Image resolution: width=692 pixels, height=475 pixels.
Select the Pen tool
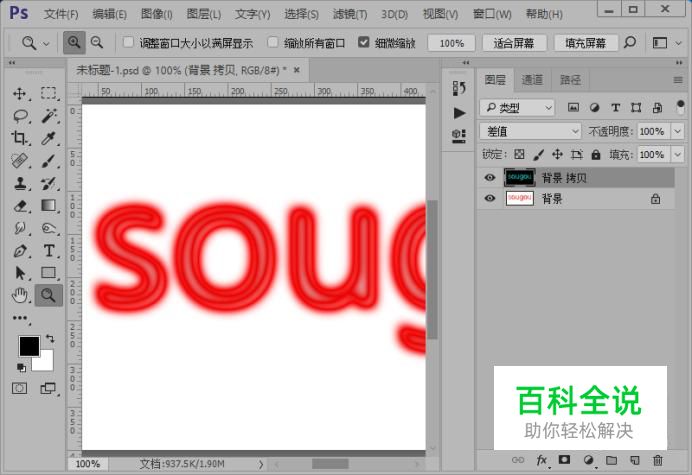click(19, 251)
